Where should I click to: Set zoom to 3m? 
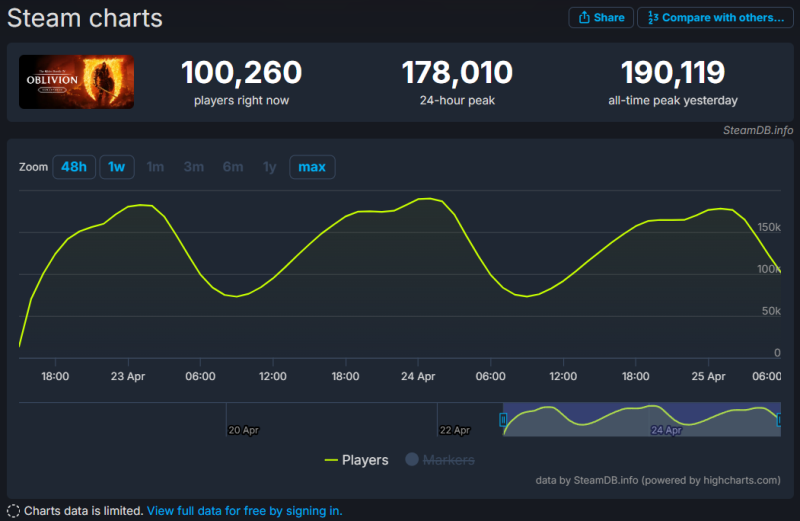click(x=193, y=167)
